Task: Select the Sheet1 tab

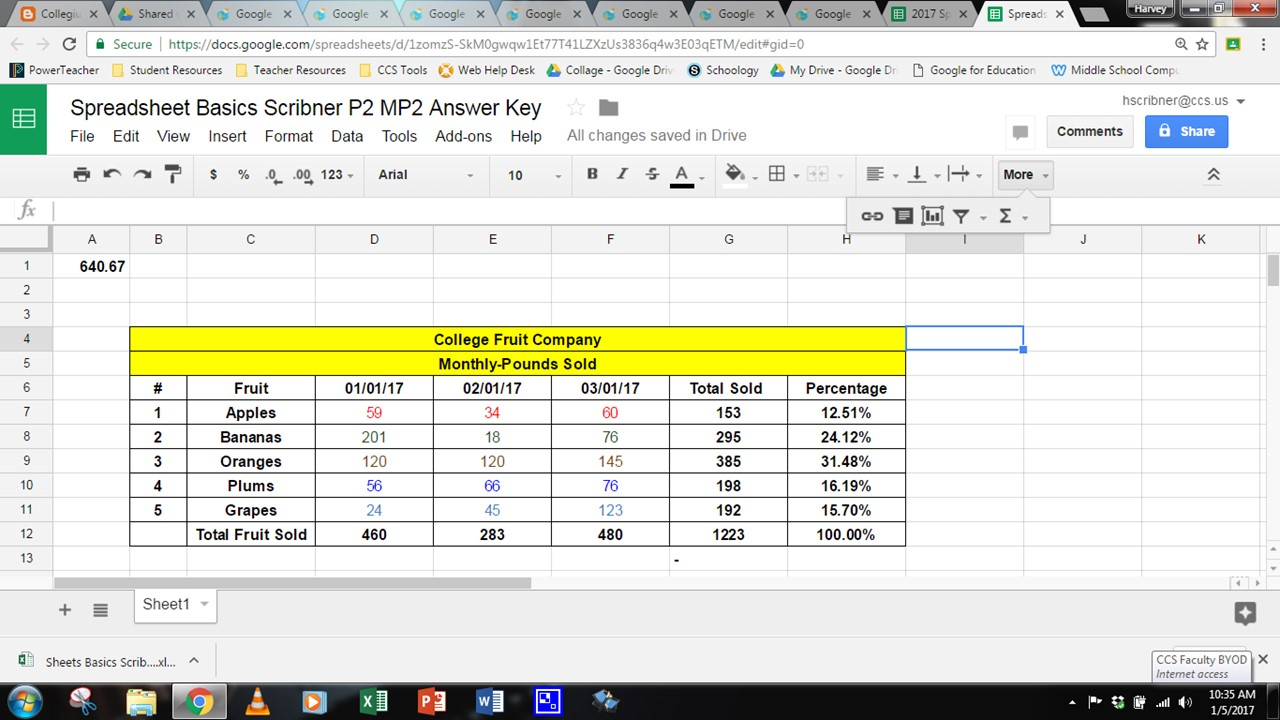Action: click(x=175, y=605)
